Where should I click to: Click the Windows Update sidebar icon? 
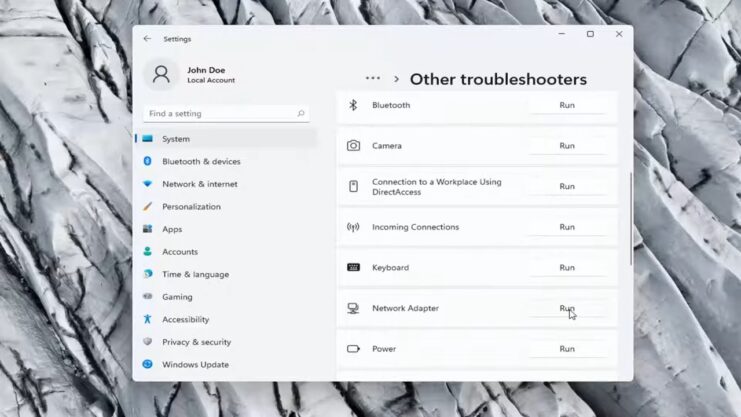(147, 364)
